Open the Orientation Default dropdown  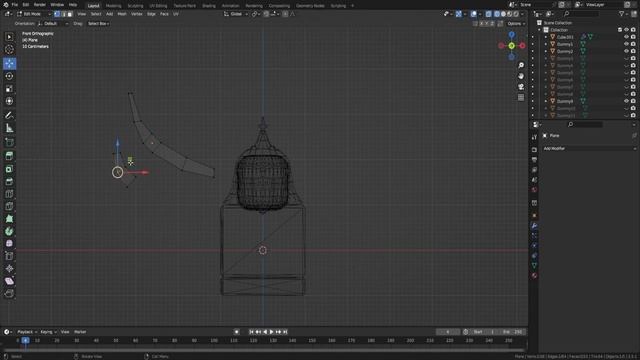(53, 24)
